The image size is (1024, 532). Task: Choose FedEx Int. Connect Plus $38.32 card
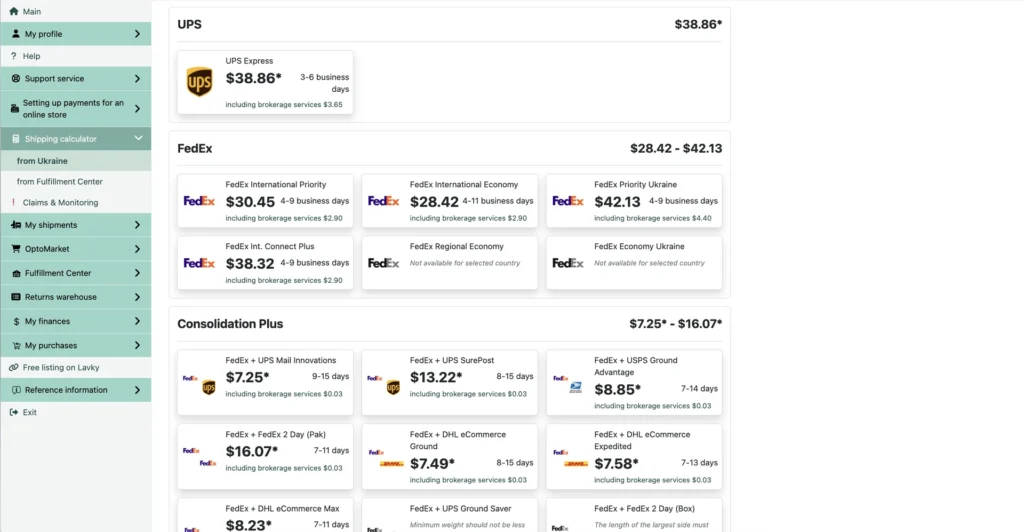coord(265,263)
